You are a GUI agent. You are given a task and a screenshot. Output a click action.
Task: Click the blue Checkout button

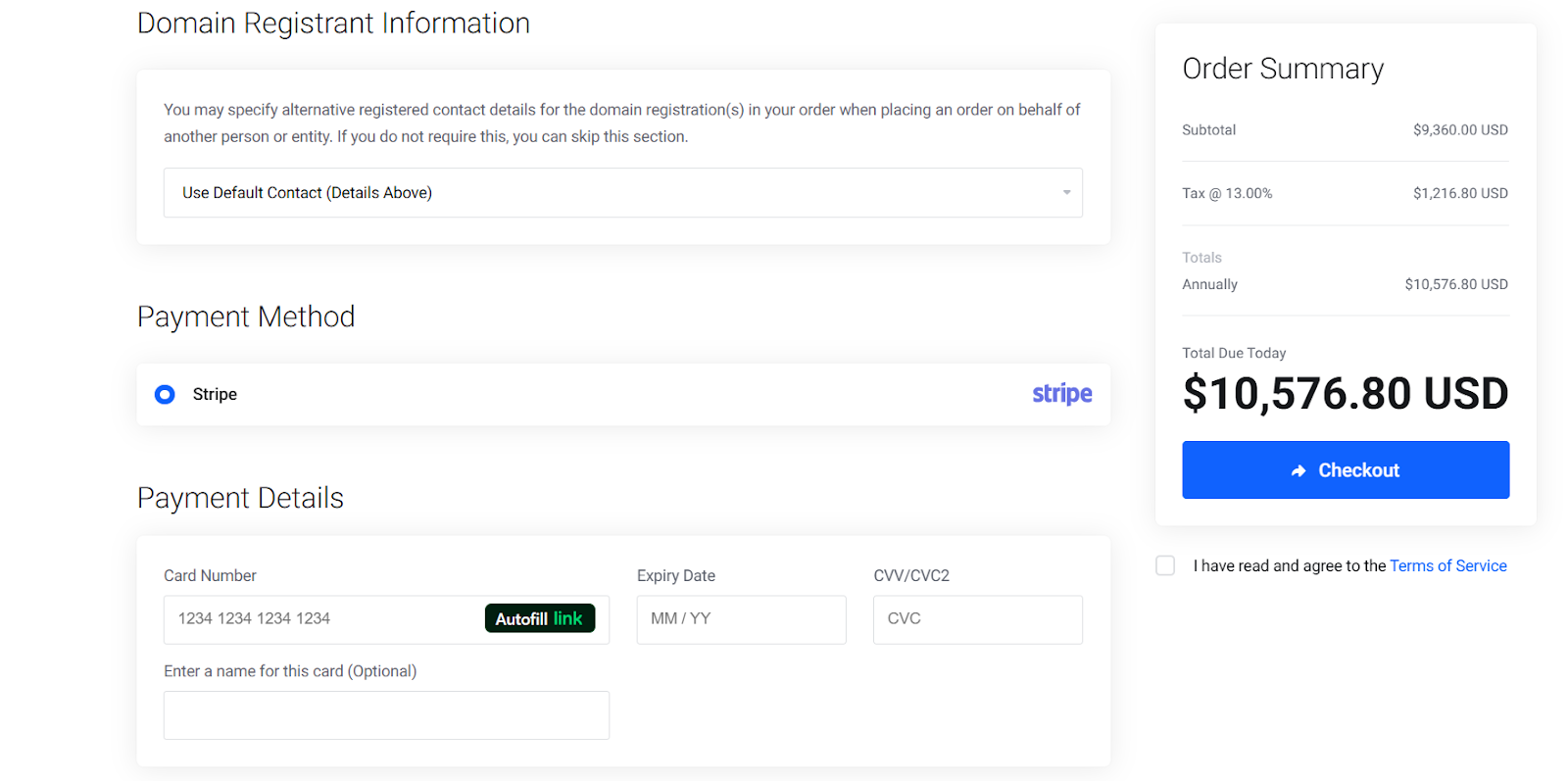point(1346,470)
